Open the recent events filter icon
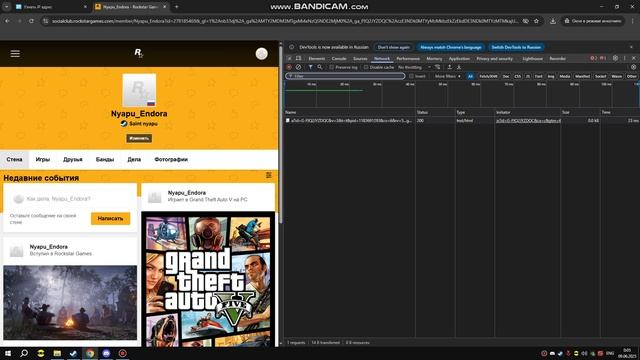This screenshot has width=640, height=360. [269, 175]
